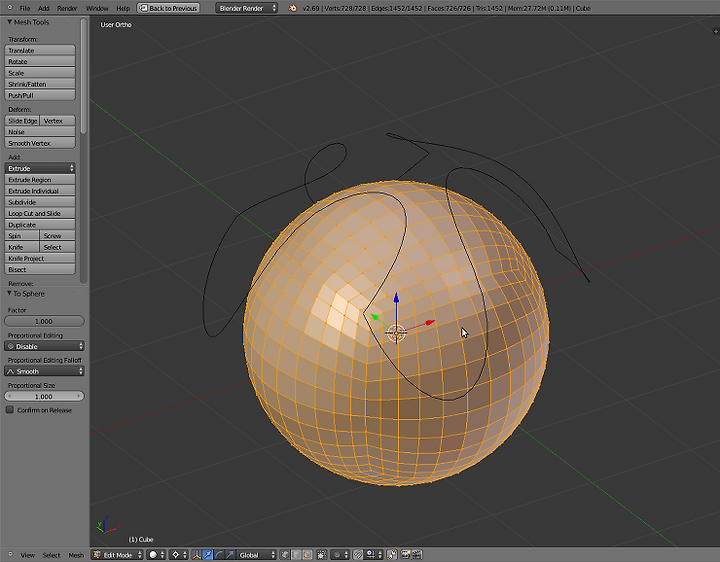Collapse the To Sphere operator panel

(9, 293)
